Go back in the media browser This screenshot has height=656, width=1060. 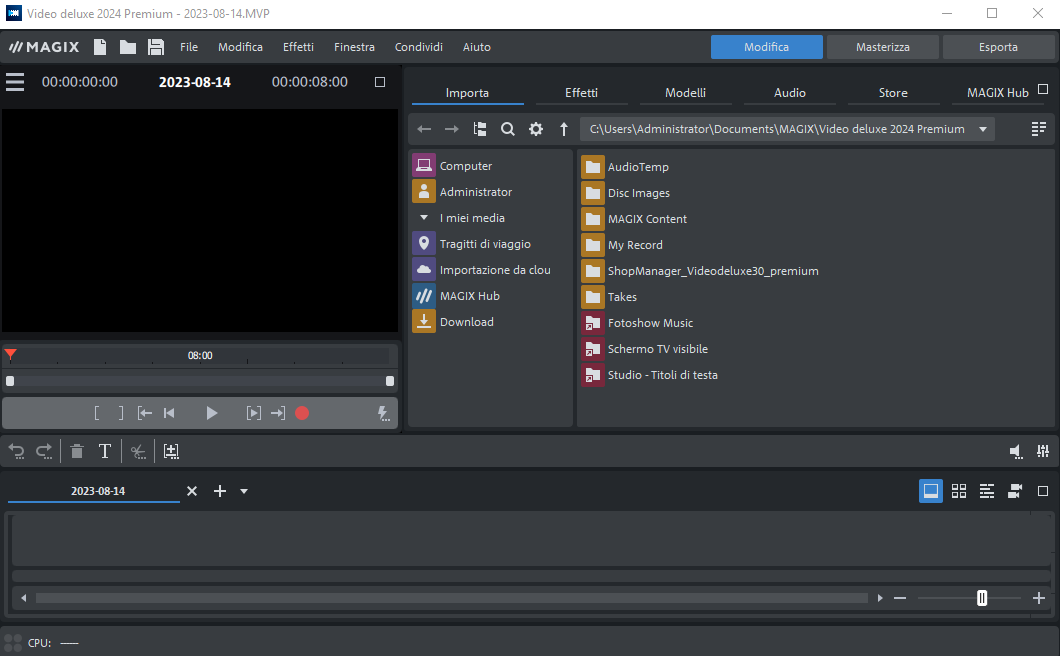[424, 129]
